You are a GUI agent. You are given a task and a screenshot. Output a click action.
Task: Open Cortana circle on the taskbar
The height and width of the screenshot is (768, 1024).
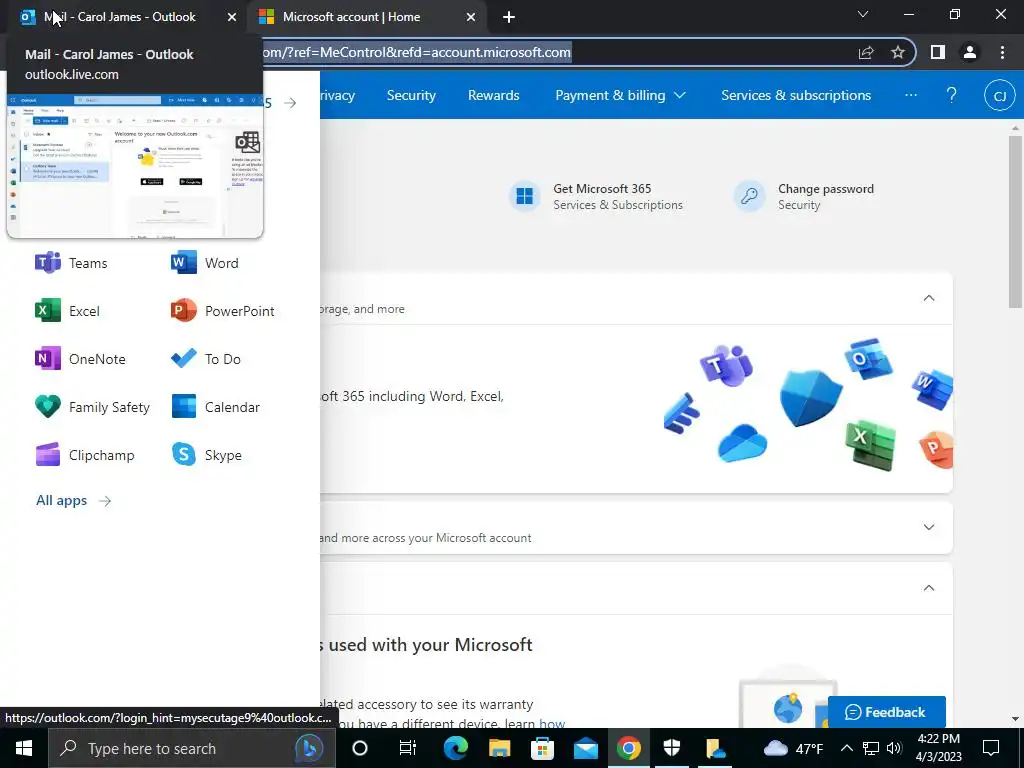point(360,748)
